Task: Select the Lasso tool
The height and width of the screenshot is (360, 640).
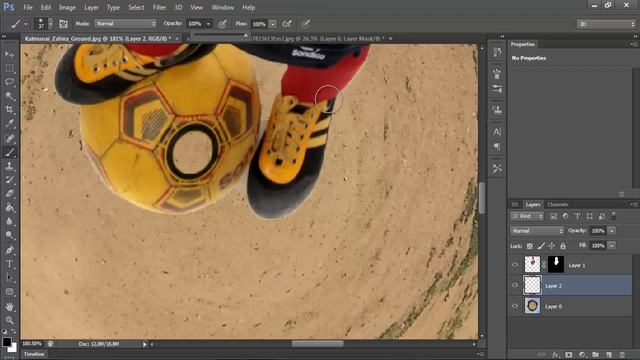Action: pyautogui.click(x=9, y=82)
